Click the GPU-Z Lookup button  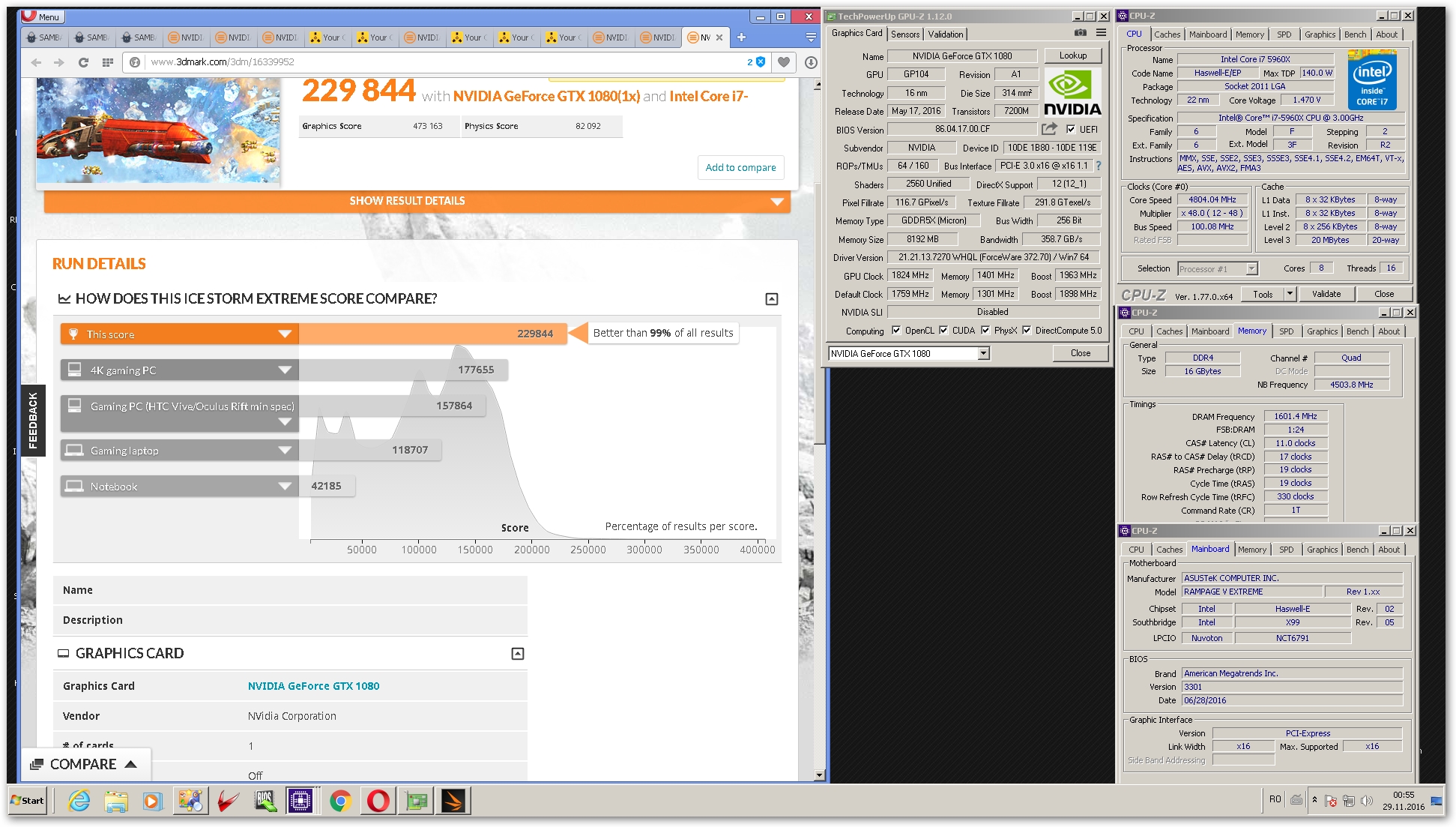[x=1073, y=55]
